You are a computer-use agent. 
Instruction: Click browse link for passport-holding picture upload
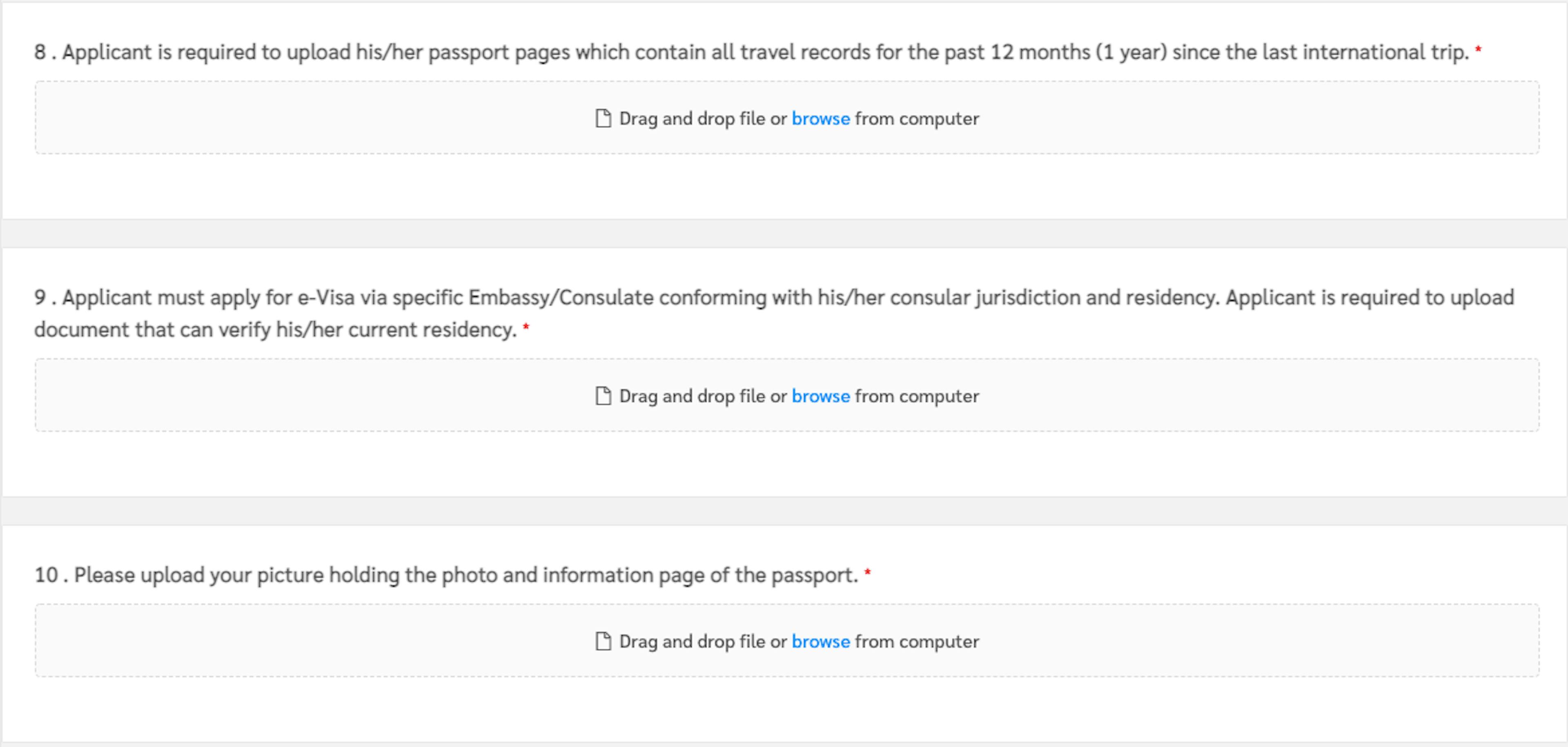pos(820,641)
